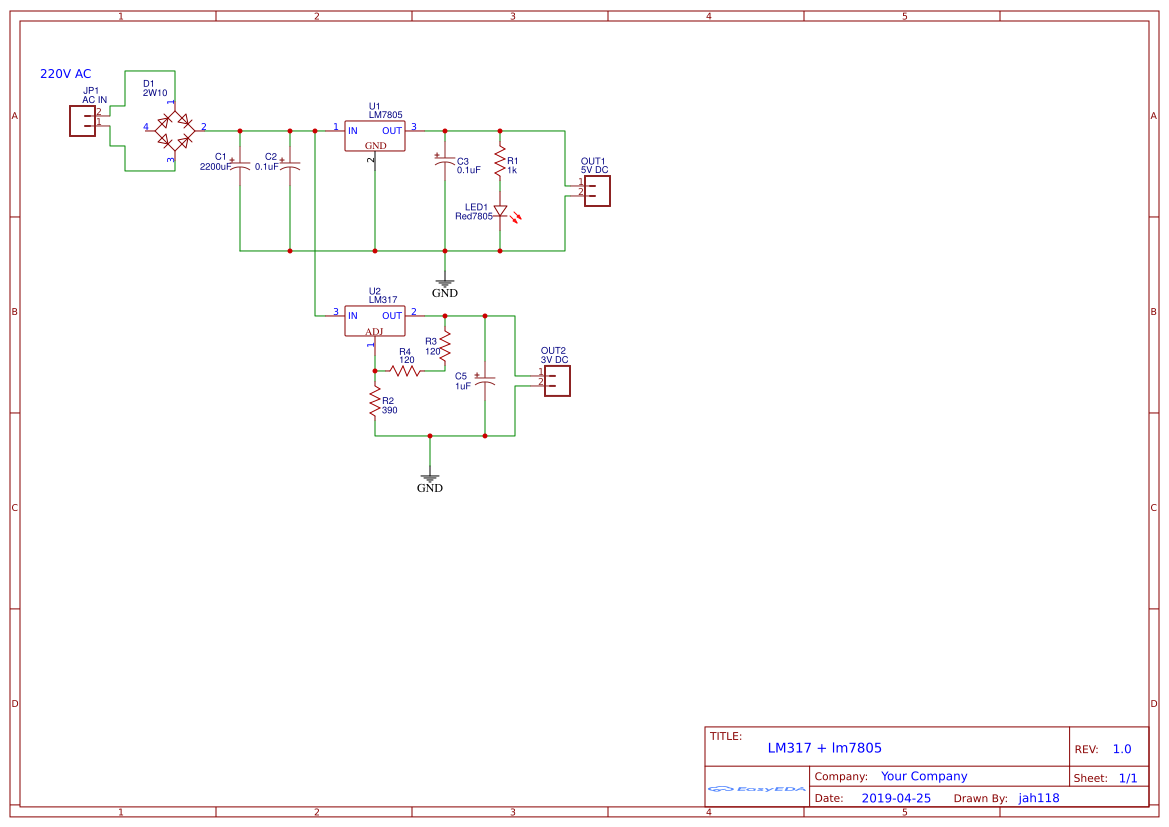1169x827 pixels.
Task: Click the Your Company field text
Action: tap(924, 775)
